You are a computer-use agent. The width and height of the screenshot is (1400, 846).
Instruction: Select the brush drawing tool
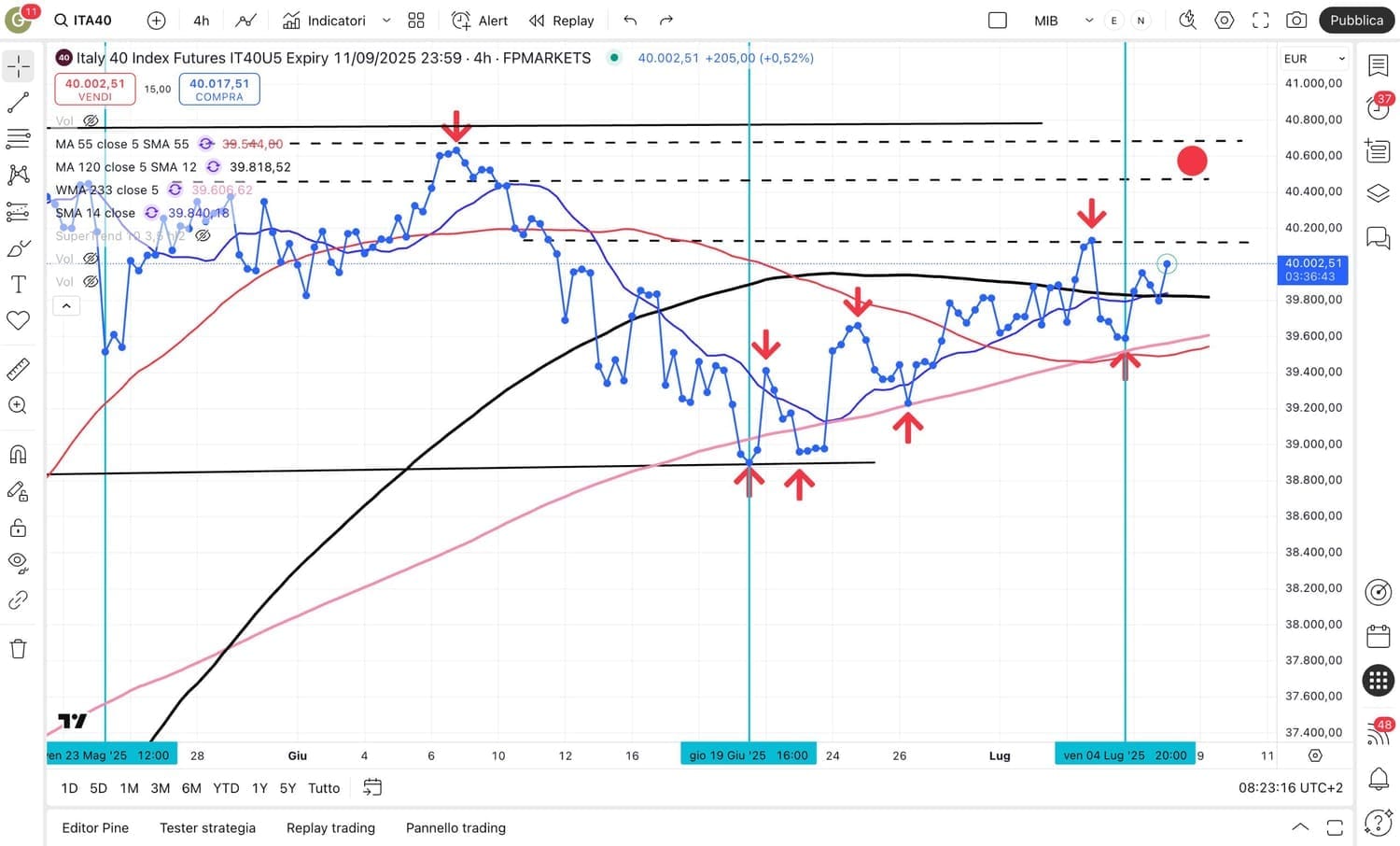[19, 248]
